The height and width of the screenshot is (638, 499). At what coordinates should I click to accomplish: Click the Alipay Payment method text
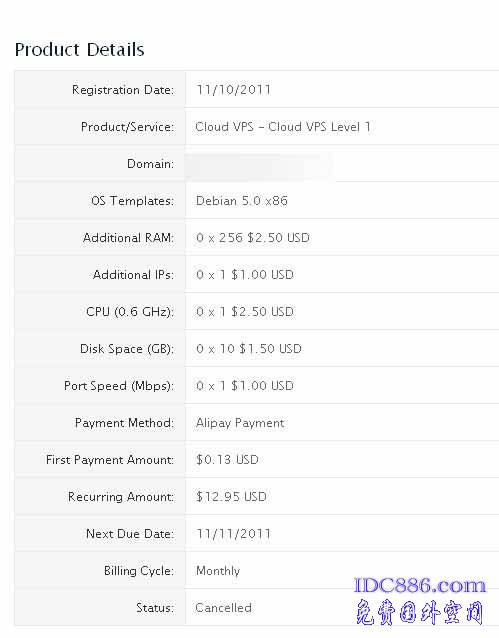click(x=240, y=423)
